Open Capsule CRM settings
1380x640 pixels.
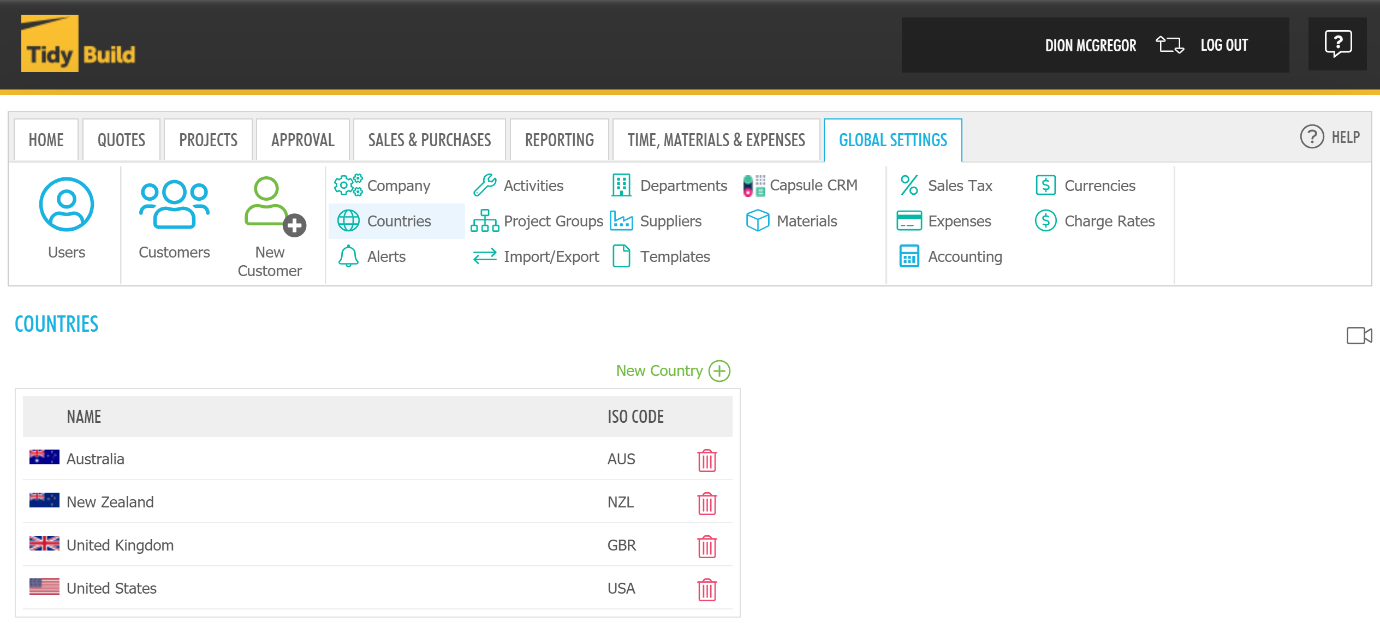pyautogui.click(x=801, y=186)
